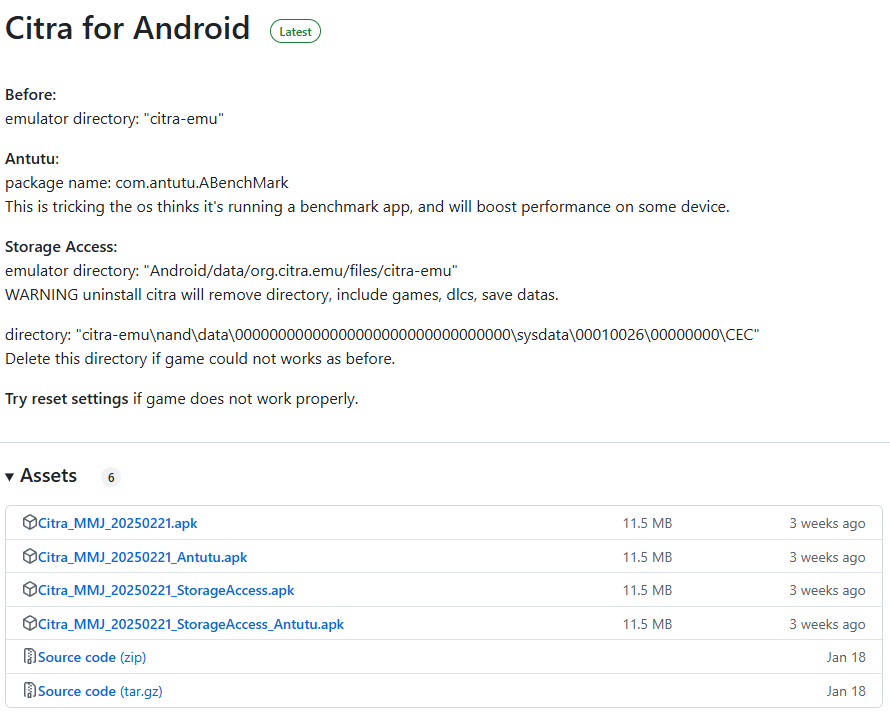
Task: Click the 'Before:' heading text
Action: [x=31, y=95]
